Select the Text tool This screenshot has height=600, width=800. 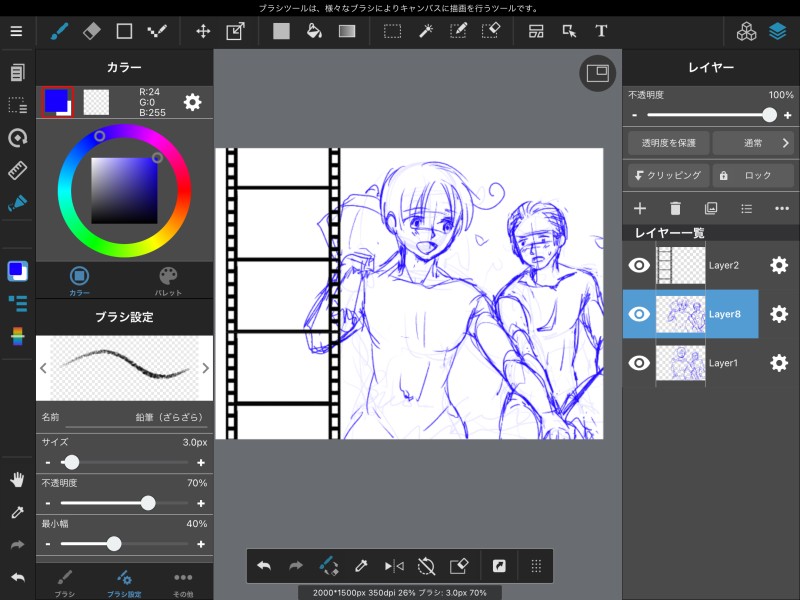click(601, 31)
